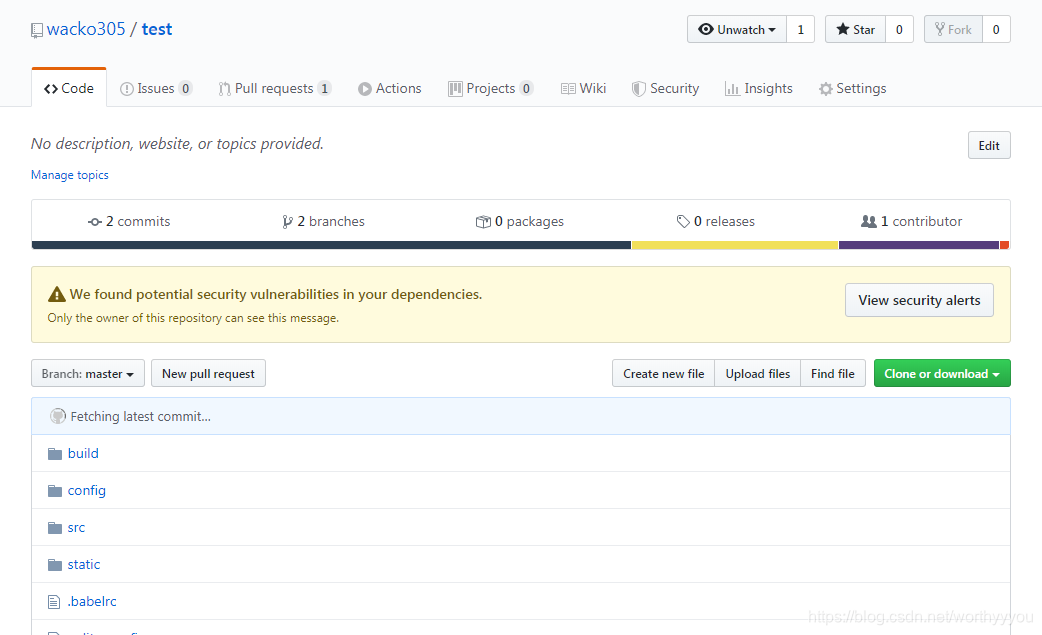Open the Branch: master dropdown
This screenshot has width=1042, height=635.
88,373
